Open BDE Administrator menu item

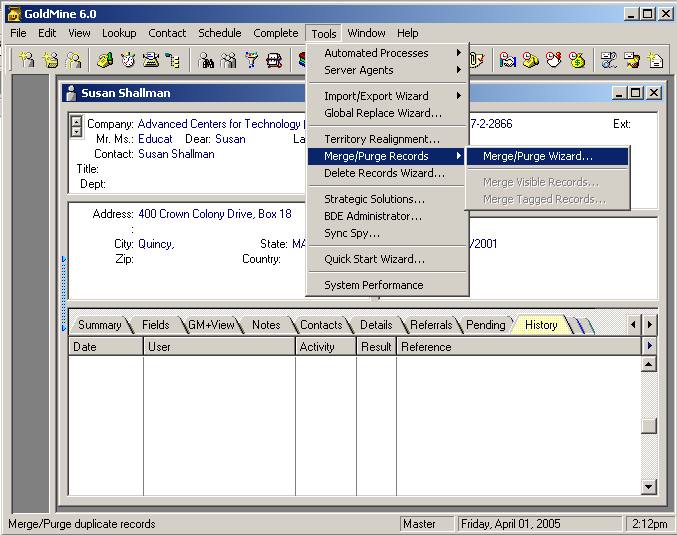coord(388,216)
